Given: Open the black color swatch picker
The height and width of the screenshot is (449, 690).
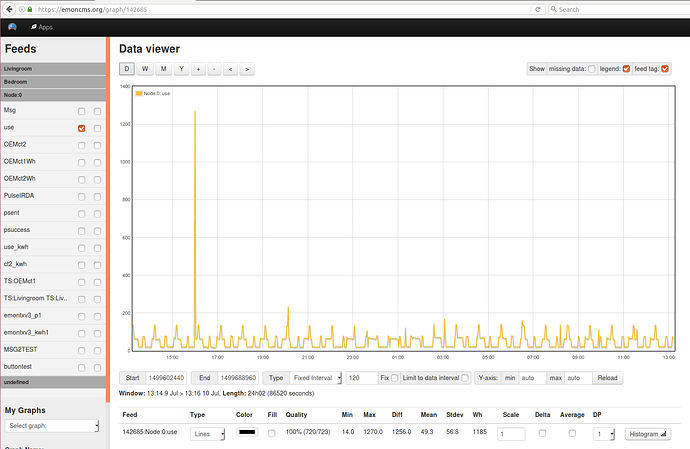Looking at the screenshot, I should (247, 432).
